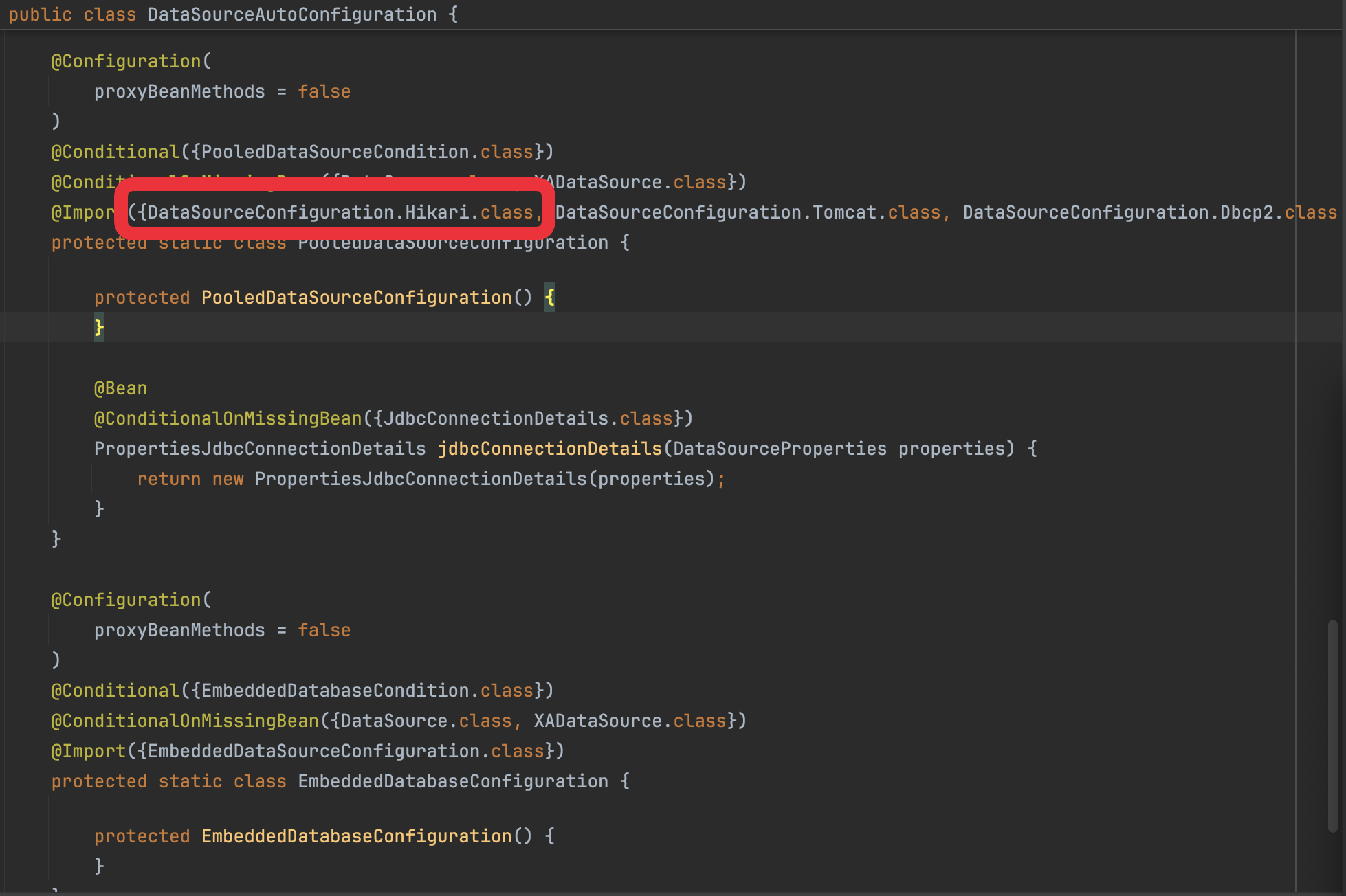Click the 'return' keyword in the method body

click(168, 479)
